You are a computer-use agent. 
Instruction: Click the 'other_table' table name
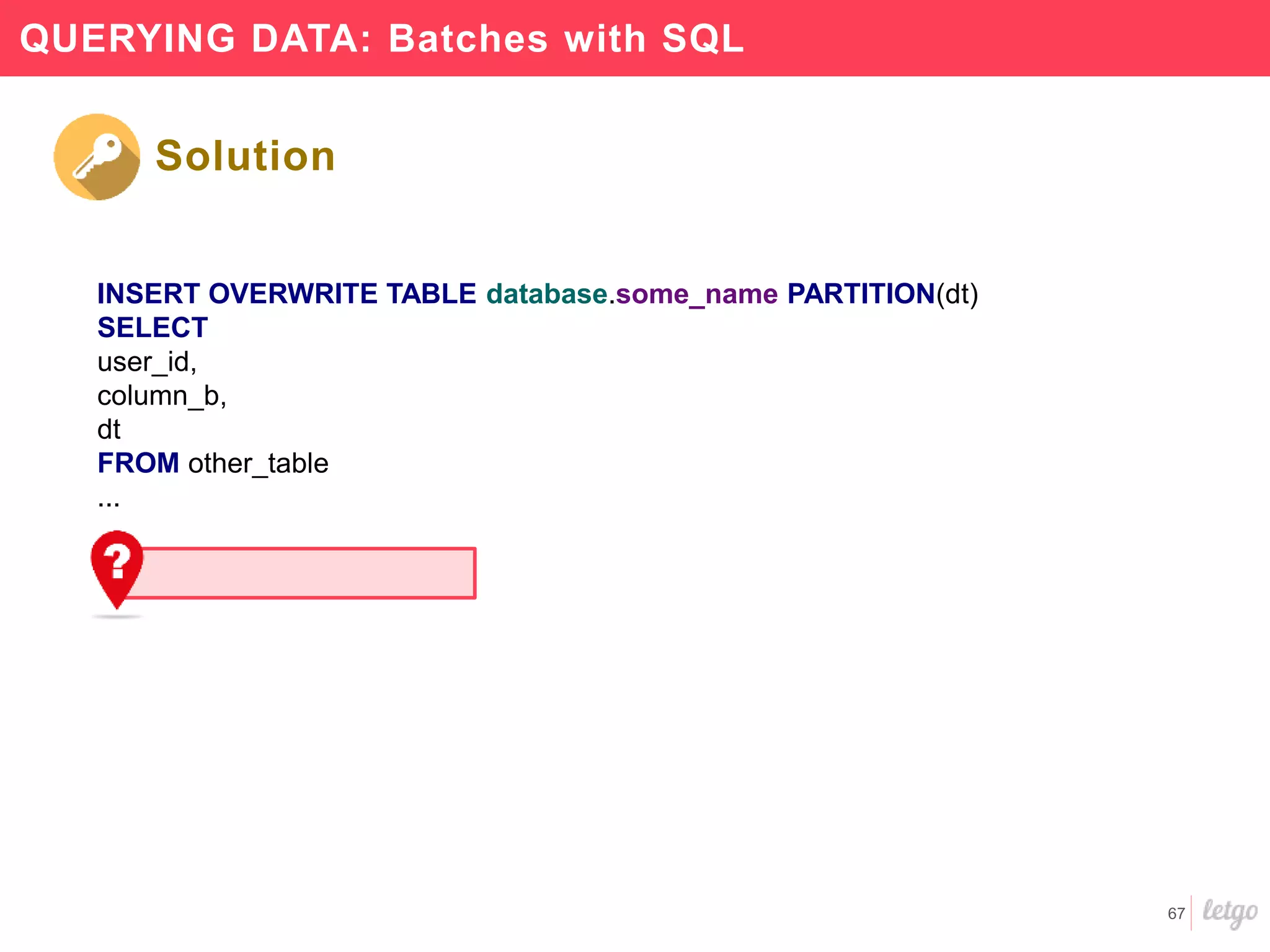(x=258, y=464)
